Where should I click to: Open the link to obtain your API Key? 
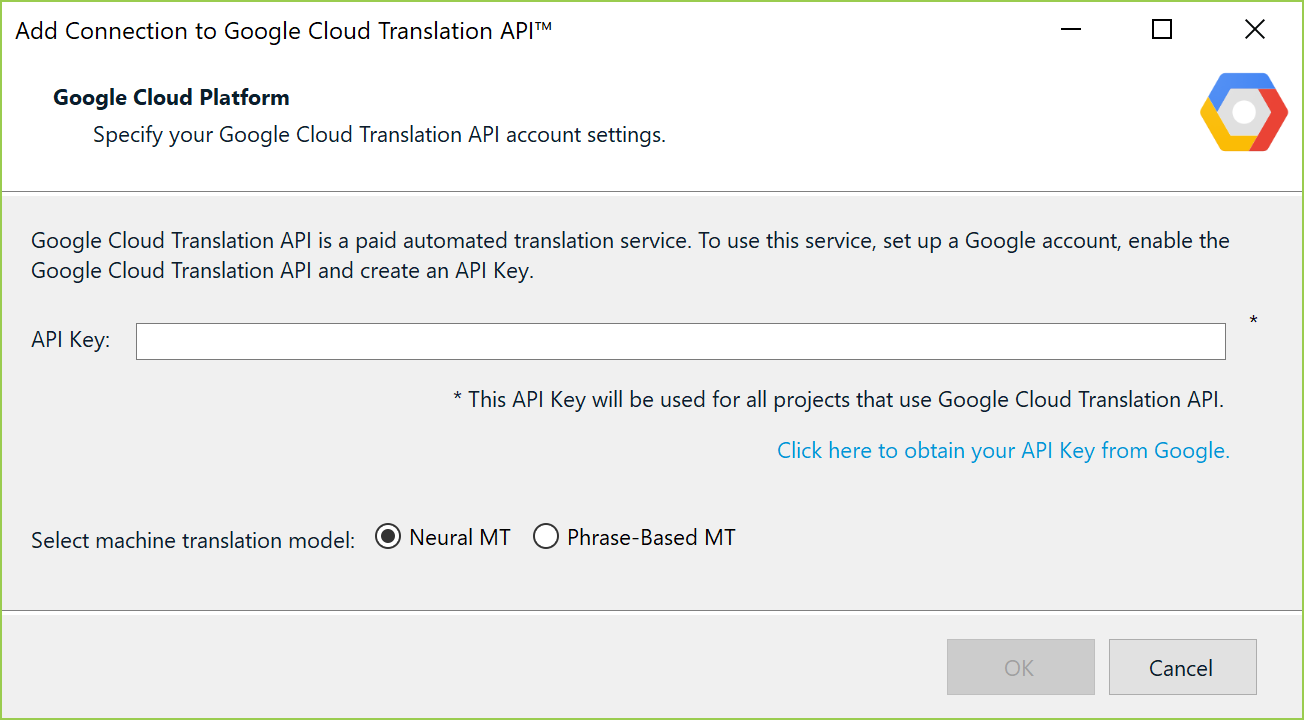pos(1003,451)
